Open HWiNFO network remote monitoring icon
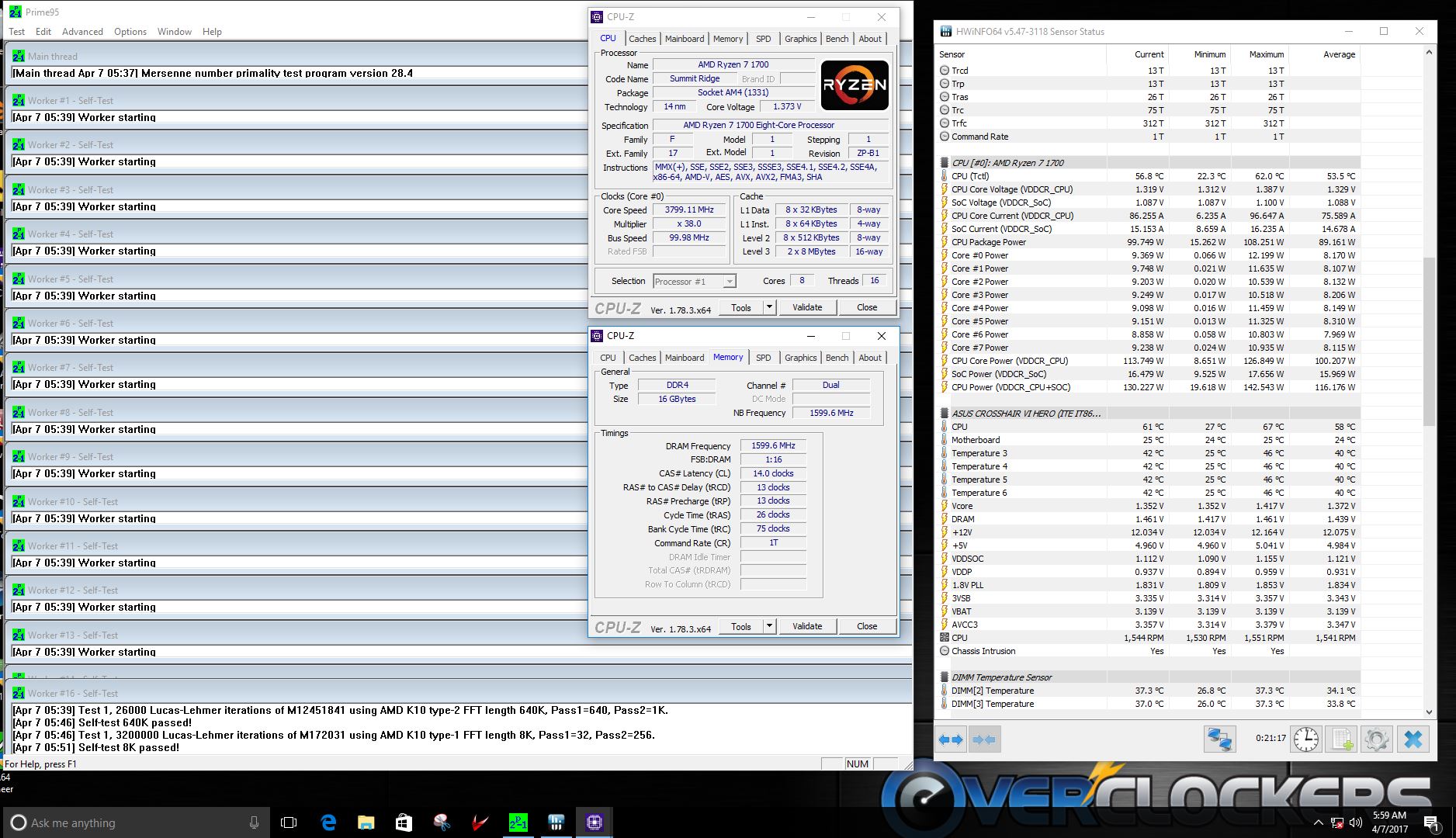 click(x=1219, y=739)
